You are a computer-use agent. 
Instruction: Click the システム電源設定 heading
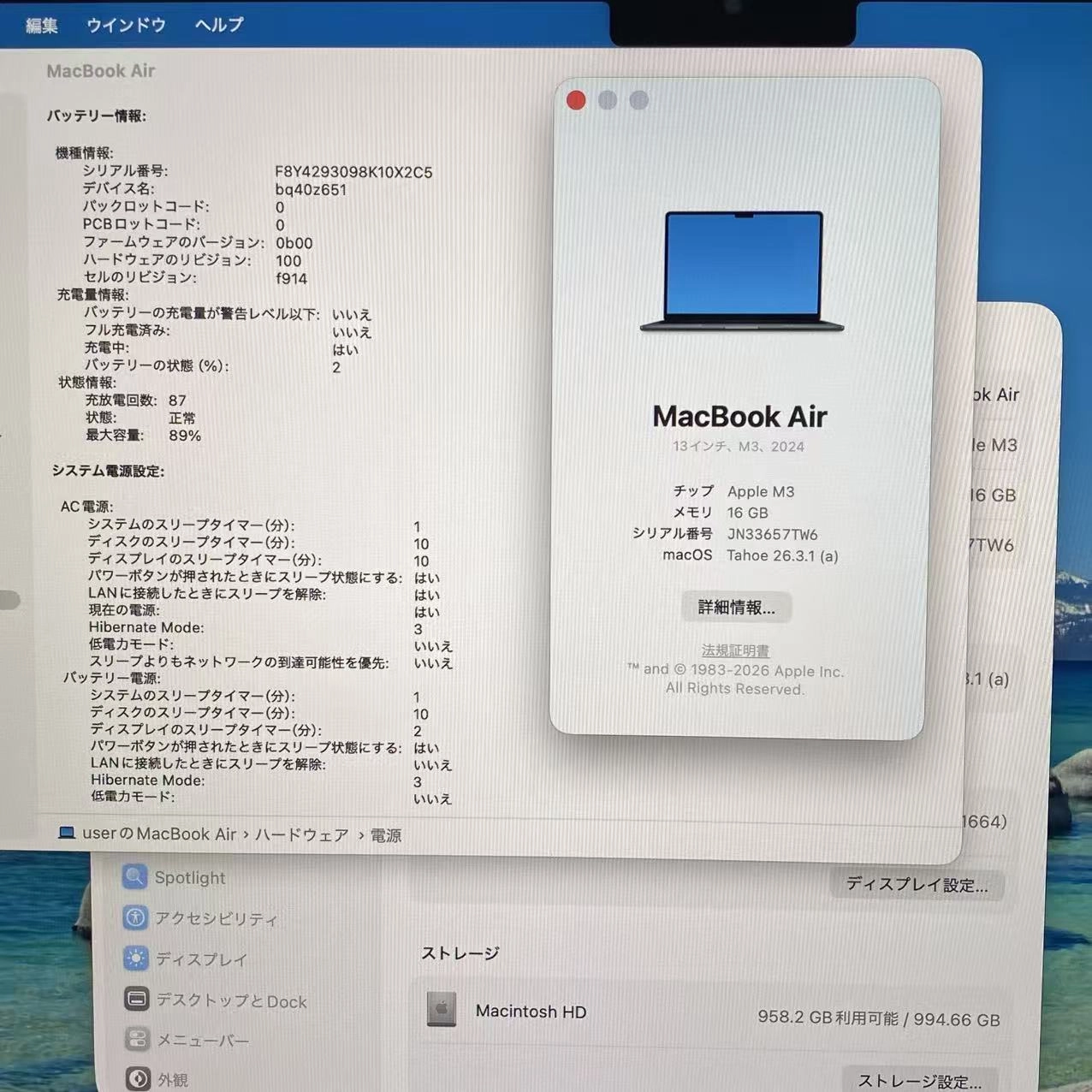point(108,471)
